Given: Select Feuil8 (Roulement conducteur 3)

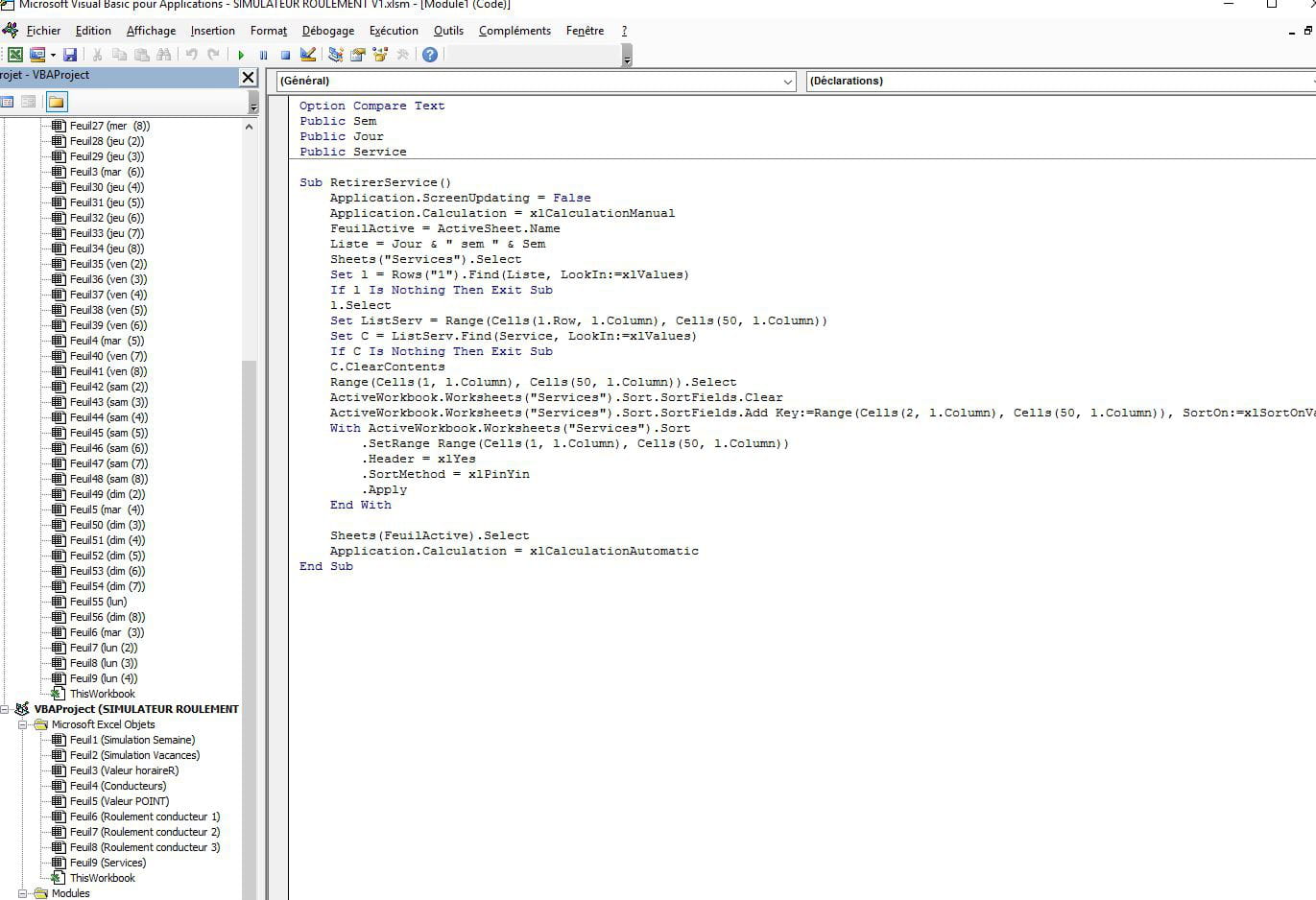Looking at the screenshot, I should [145, 847].
